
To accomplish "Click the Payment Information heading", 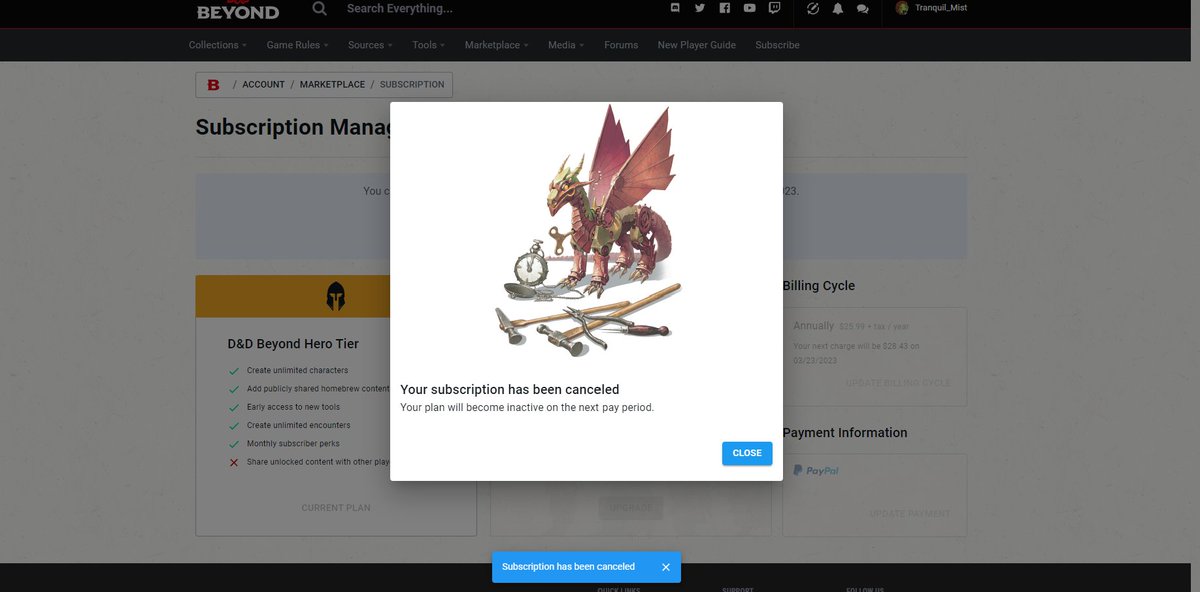I will click(x=845, y=433).
